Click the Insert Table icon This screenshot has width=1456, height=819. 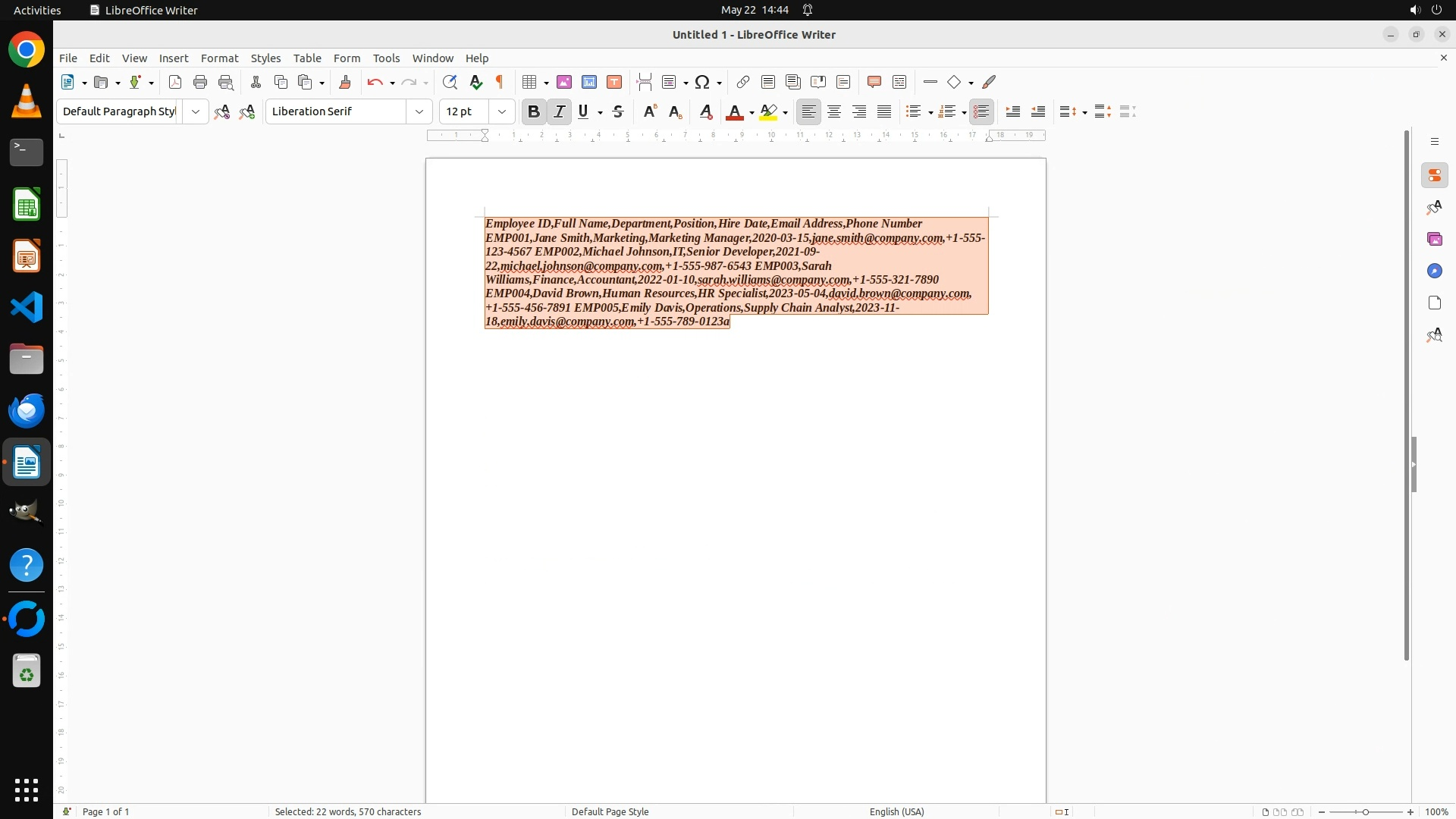530,82
